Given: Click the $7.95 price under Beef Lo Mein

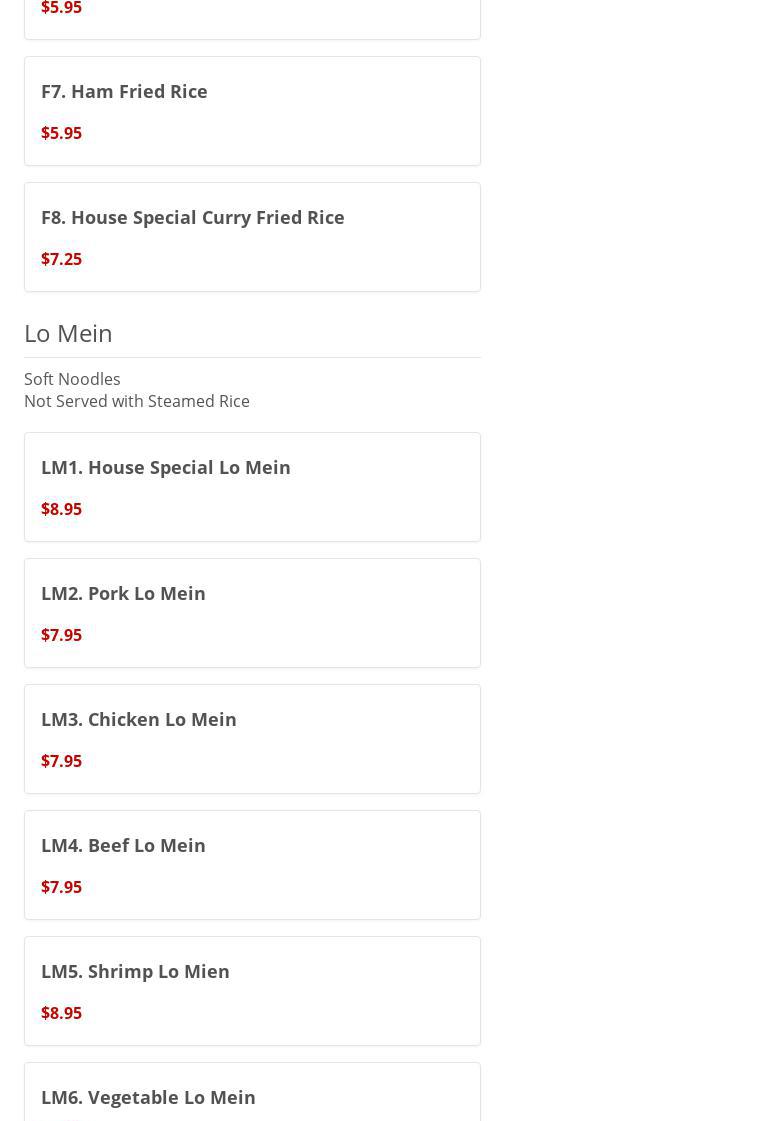Looking at the screenshot, I should pos(61,887).
